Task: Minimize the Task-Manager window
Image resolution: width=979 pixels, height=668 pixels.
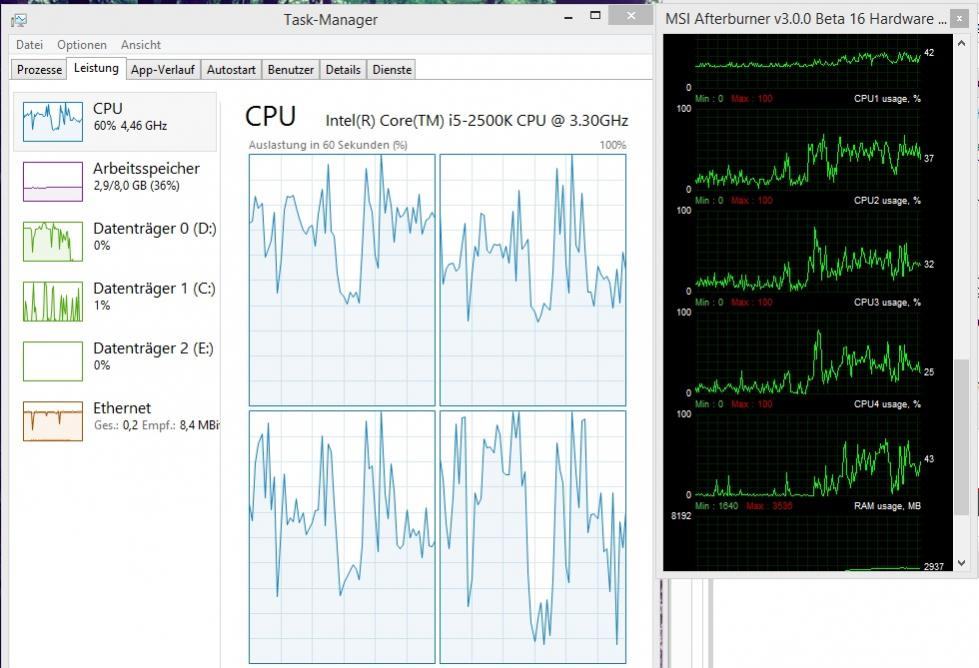Action: [x=568, y=17]
